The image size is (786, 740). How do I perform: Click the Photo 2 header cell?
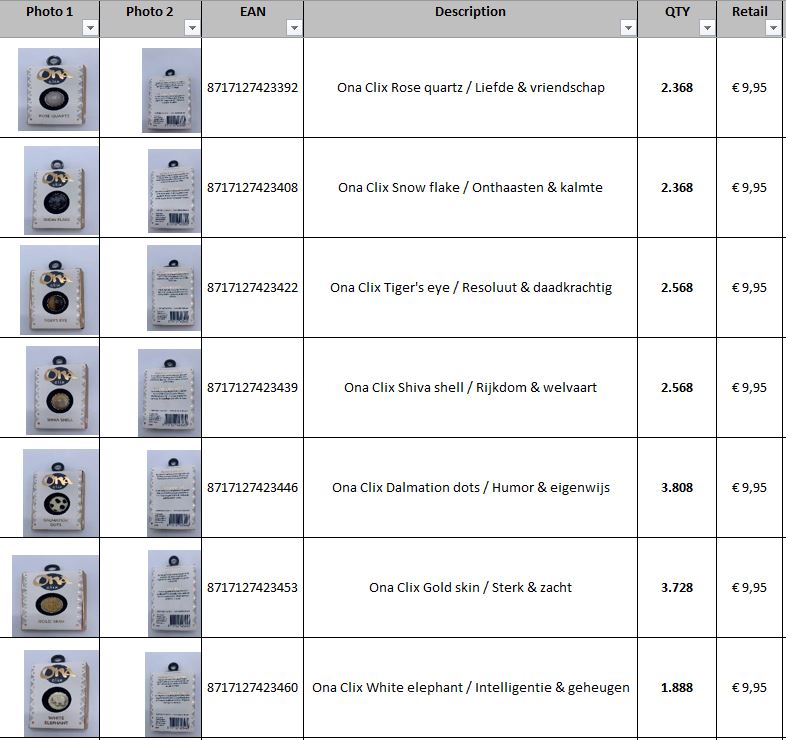pos(151,19)
